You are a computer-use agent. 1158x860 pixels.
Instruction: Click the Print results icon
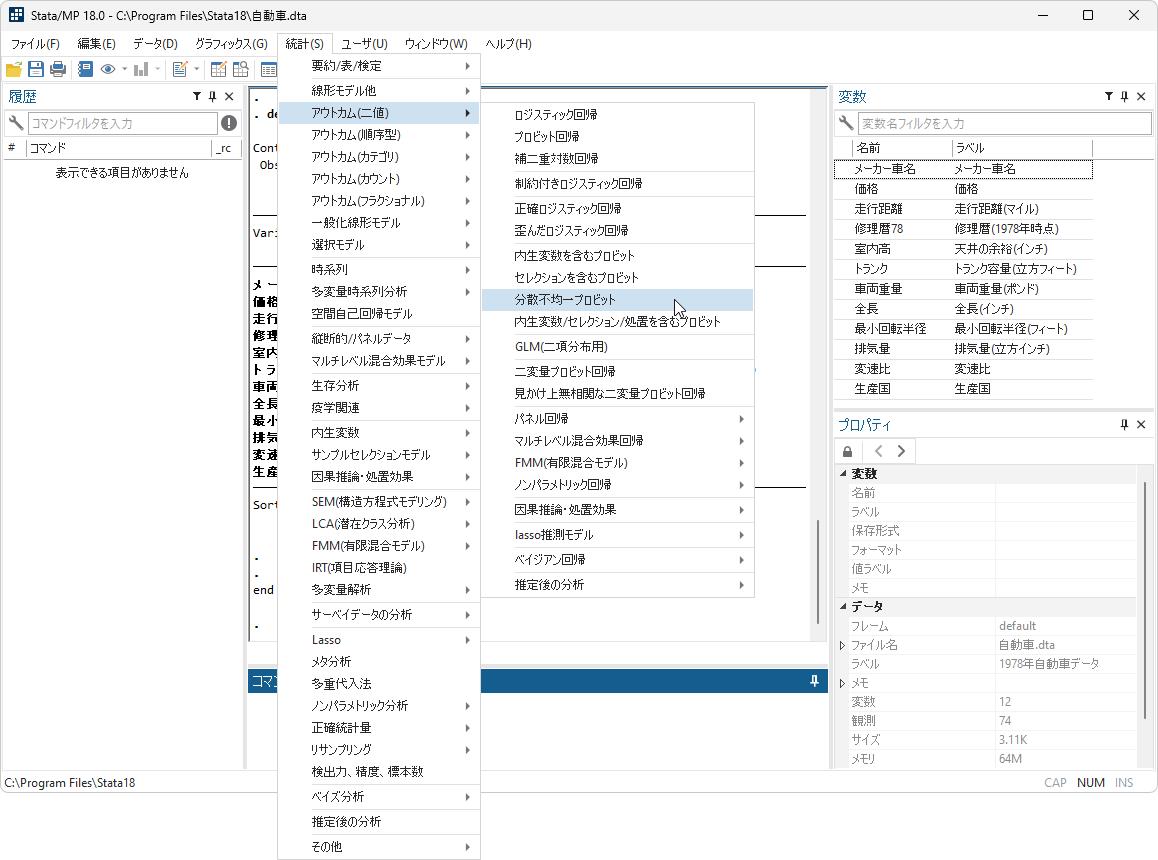point(58,69)
